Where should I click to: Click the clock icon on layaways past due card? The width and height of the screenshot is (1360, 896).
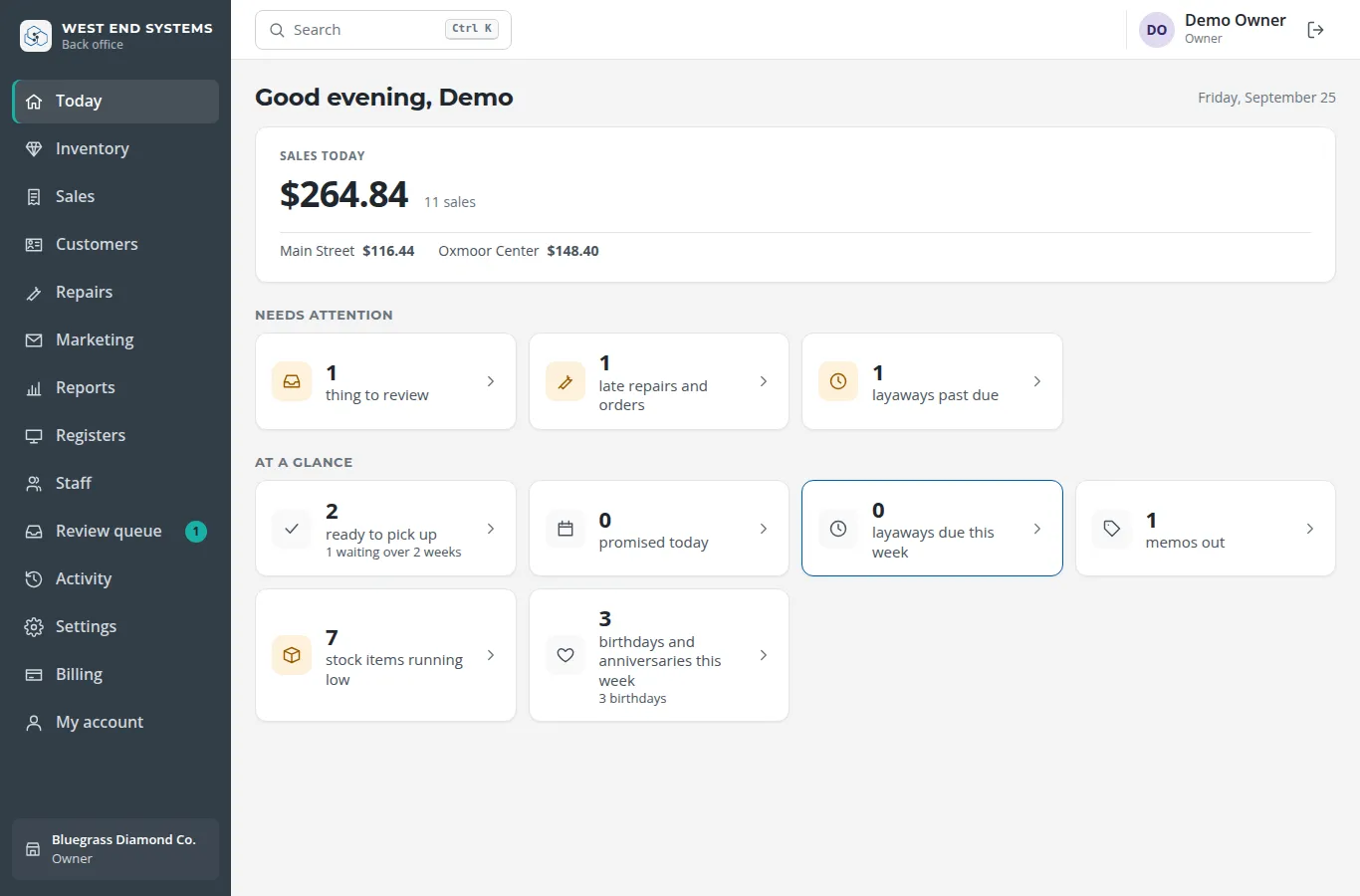click(838, 381)
